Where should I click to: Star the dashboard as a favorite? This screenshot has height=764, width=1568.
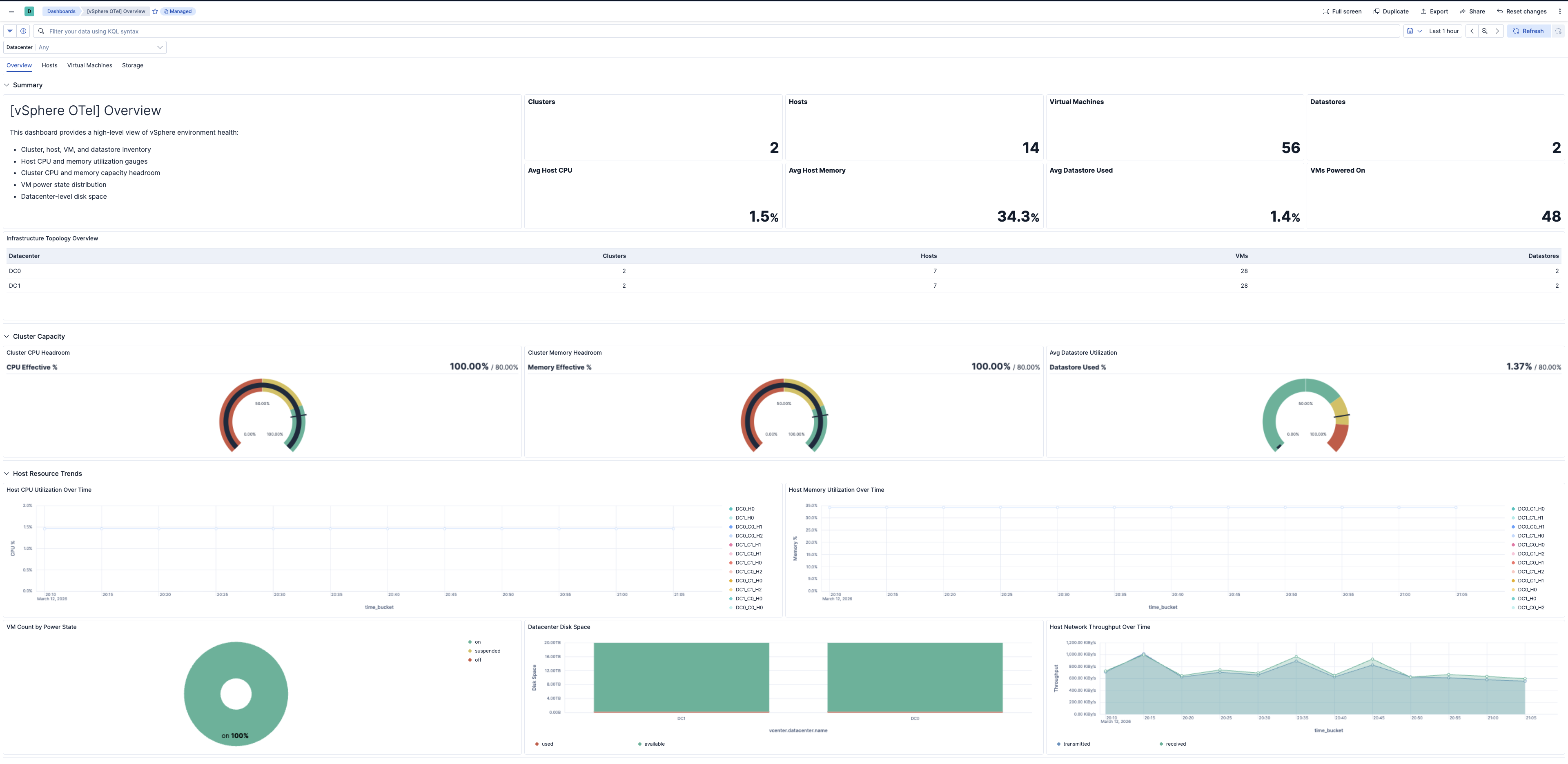tap(155, 11)
